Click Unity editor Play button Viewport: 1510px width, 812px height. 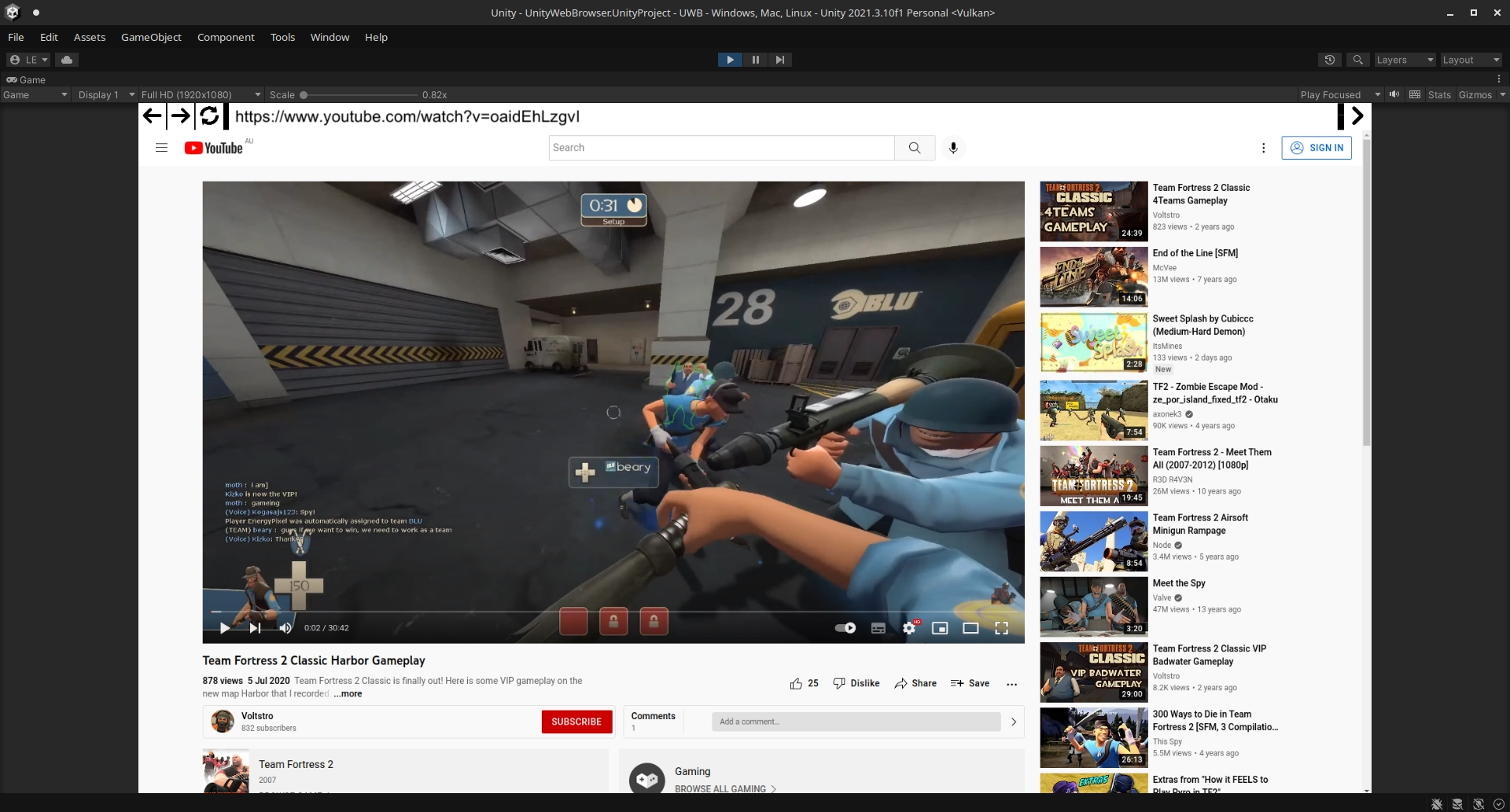pyautogui.click(x=730, y=60)
